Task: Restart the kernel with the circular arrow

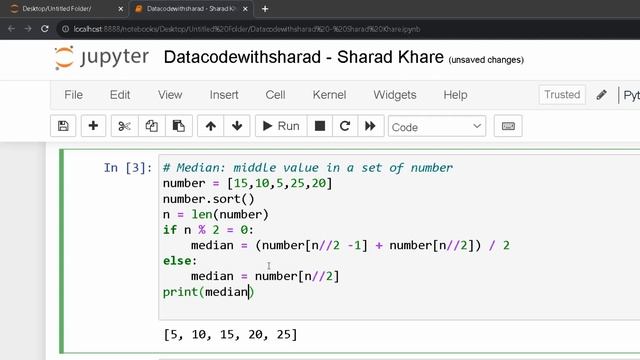Action: (345, 126)
